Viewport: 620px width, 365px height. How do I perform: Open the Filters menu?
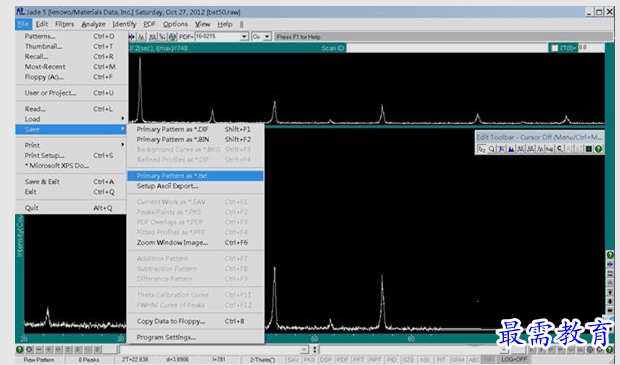click(x=64, y=24)
